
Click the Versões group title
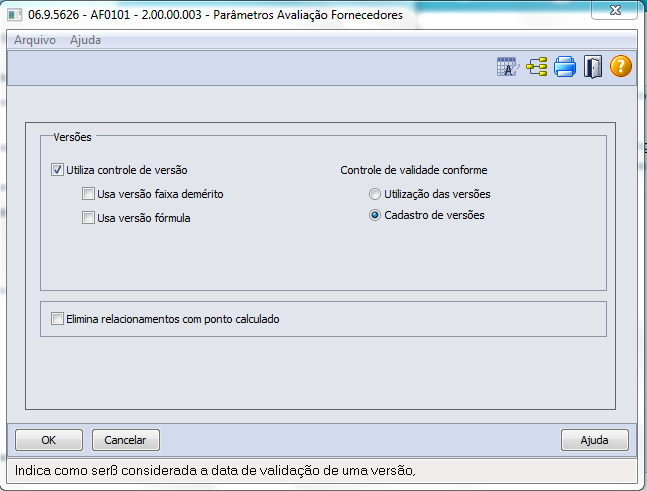[x=72, y=137]
